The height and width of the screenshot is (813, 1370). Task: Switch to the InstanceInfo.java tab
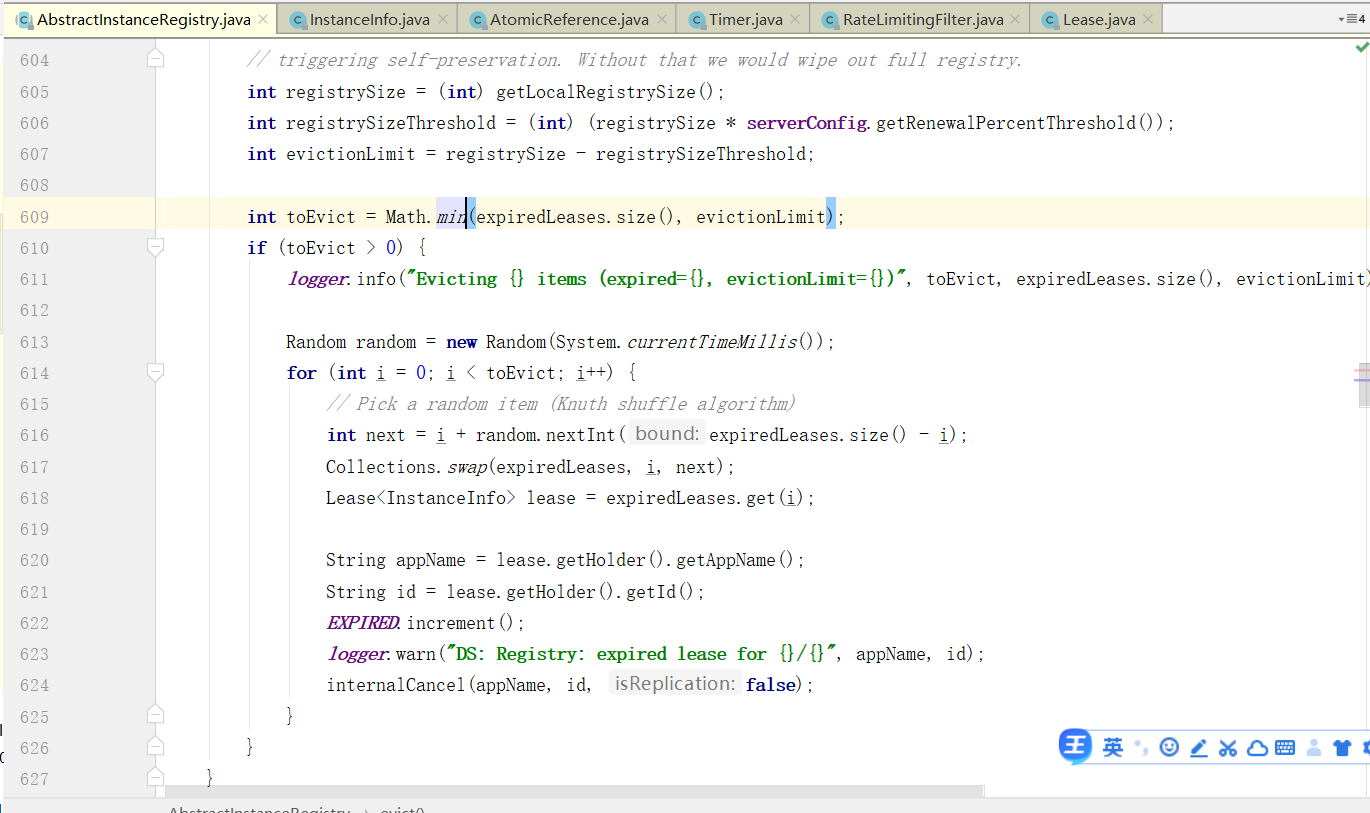tap(369, 19)
